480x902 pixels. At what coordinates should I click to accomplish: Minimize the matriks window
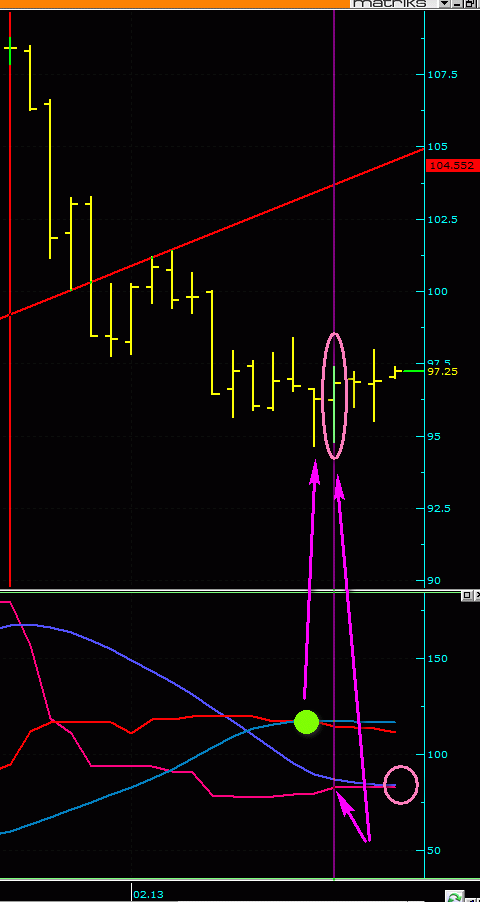click(x=457, y=3)
